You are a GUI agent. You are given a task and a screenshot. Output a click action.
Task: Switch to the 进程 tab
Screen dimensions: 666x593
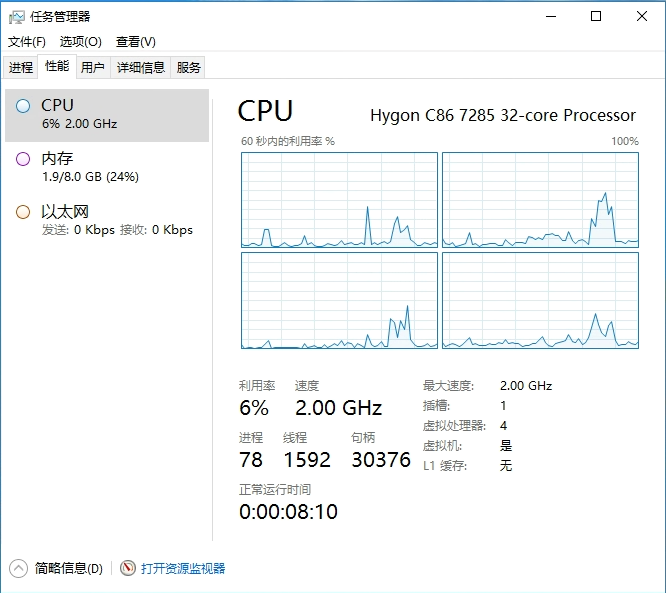pyautogui.click(x=21, y=68)
